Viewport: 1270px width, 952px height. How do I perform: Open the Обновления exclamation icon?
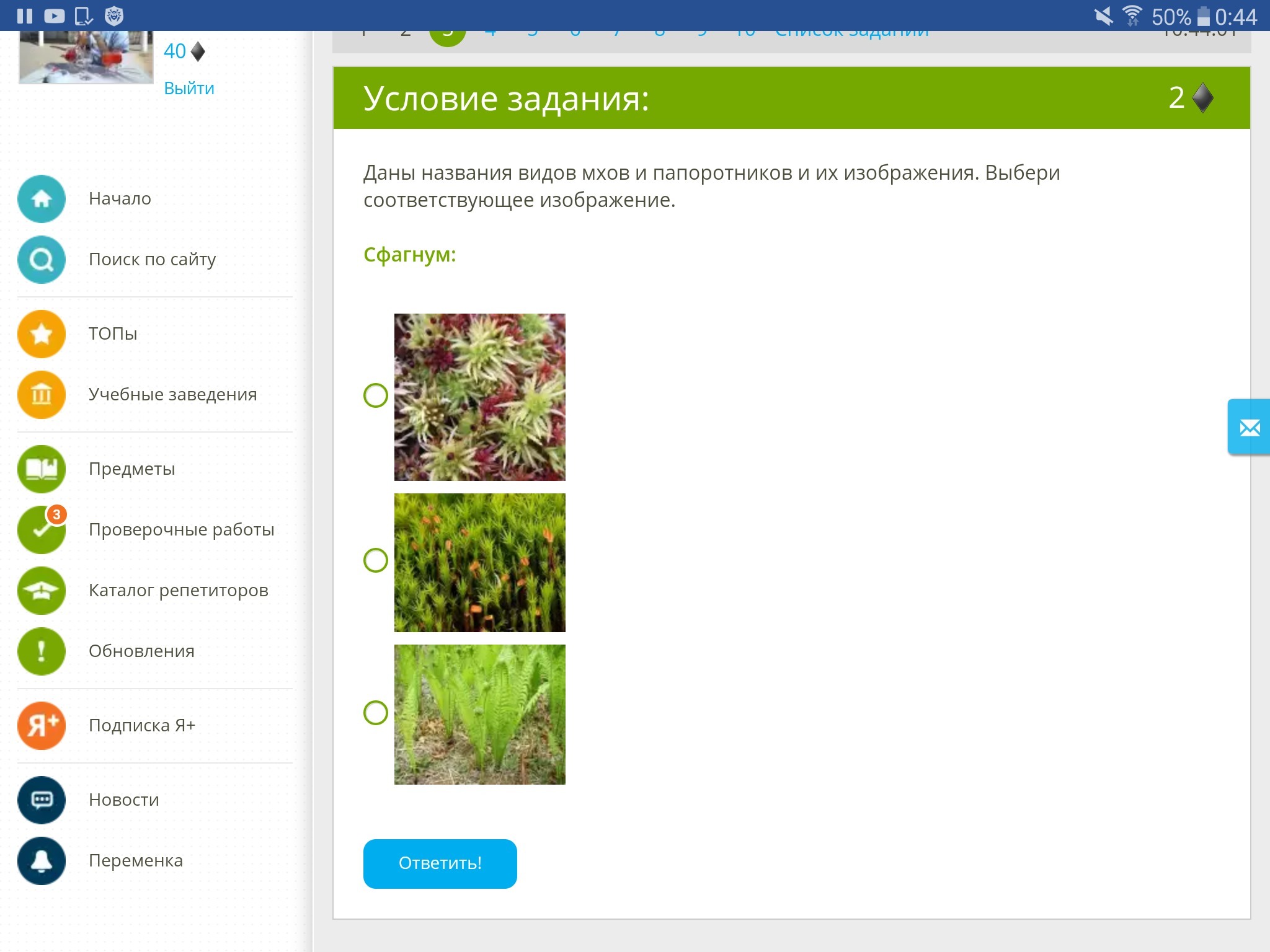[x=42, y=651]
